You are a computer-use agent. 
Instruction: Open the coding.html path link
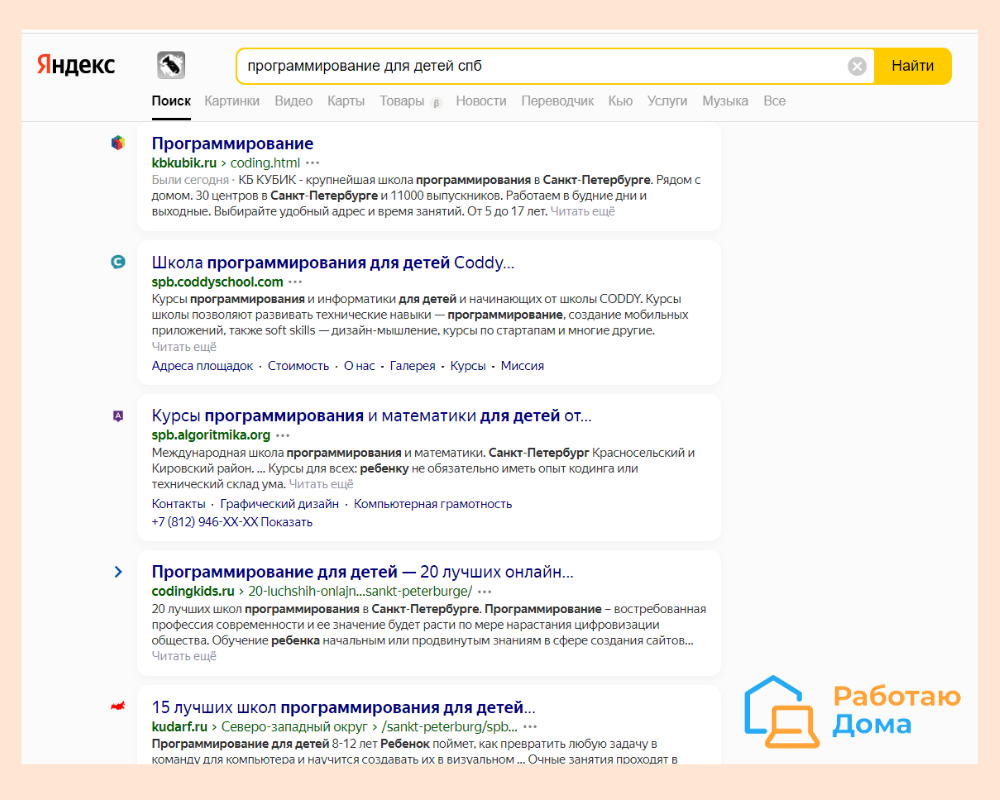coord(265,163)
